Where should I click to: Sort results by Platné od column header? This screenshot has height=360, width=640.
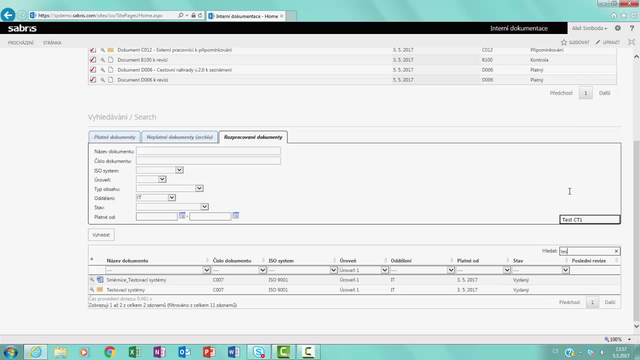tap(468, 261)
